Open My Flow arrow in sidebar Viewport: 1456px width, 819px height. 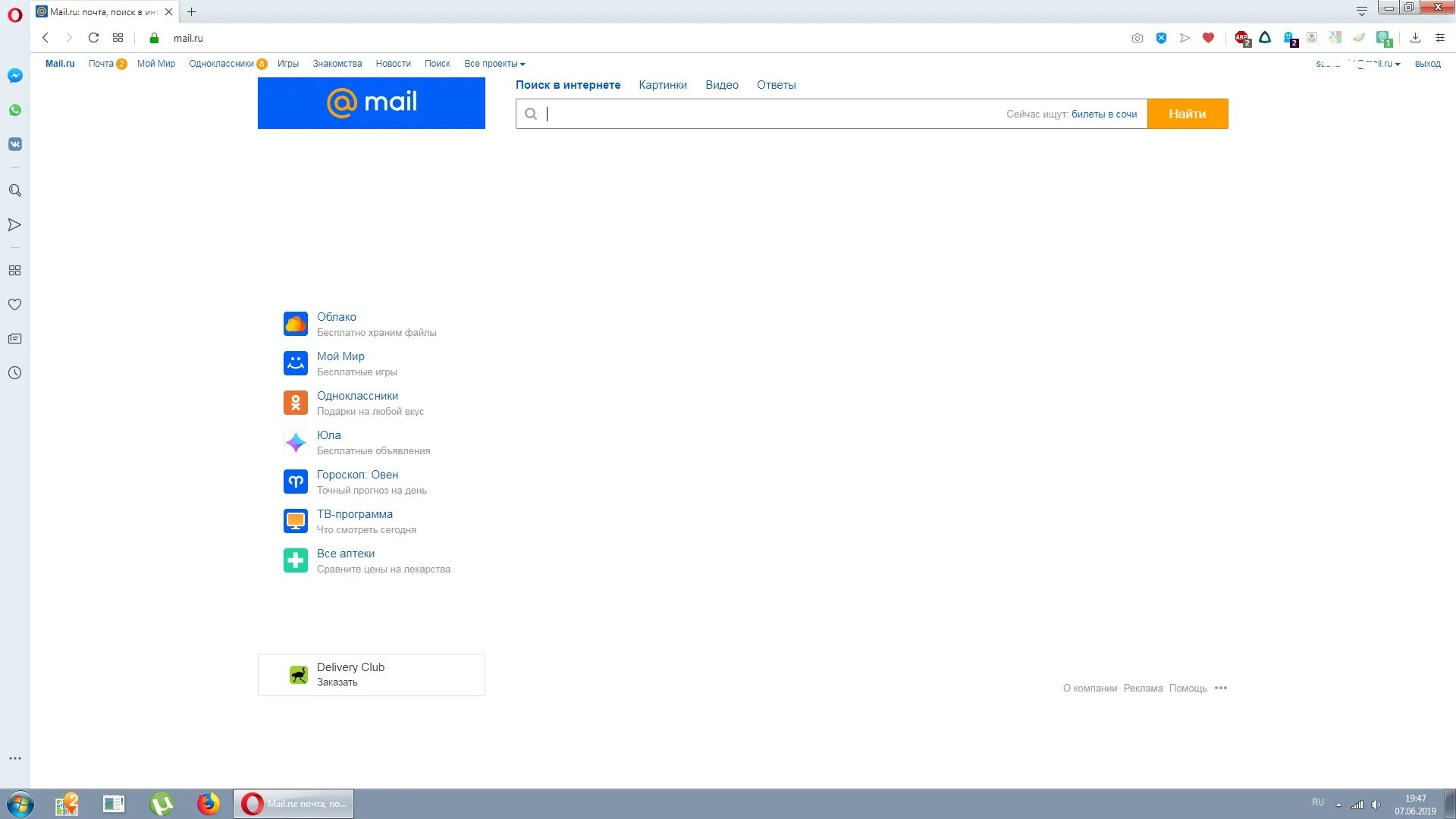pyautogui.click(x=14, y=224)
